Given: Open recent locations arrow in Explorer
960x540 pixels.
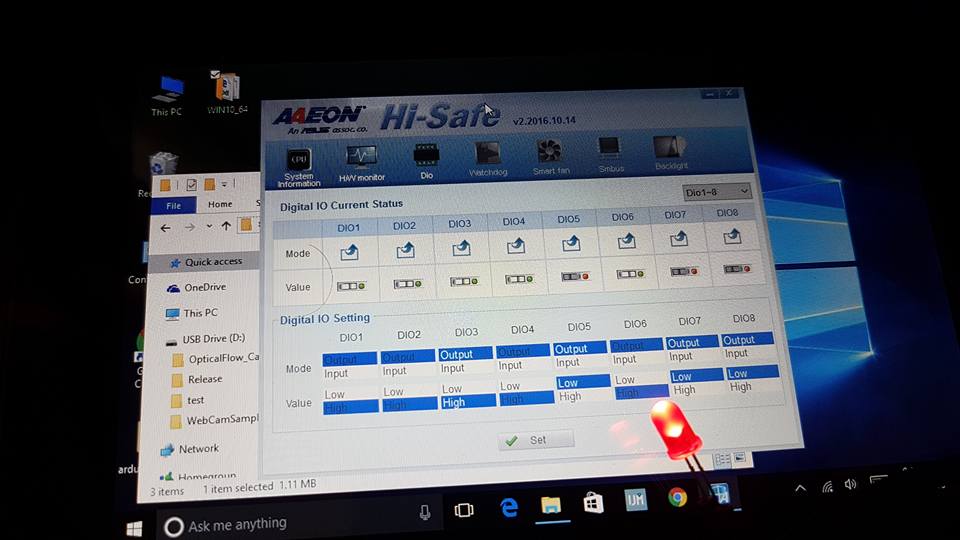Looking at the screenshot, I should [x=209, y=227].
